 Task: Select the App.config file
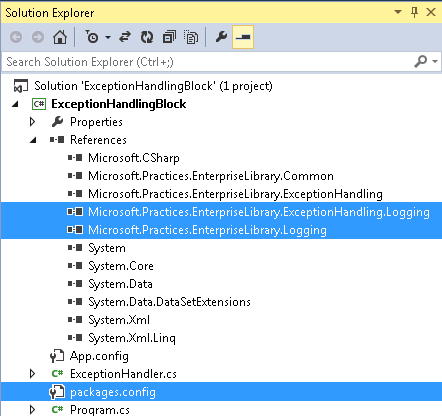point(99,356)
